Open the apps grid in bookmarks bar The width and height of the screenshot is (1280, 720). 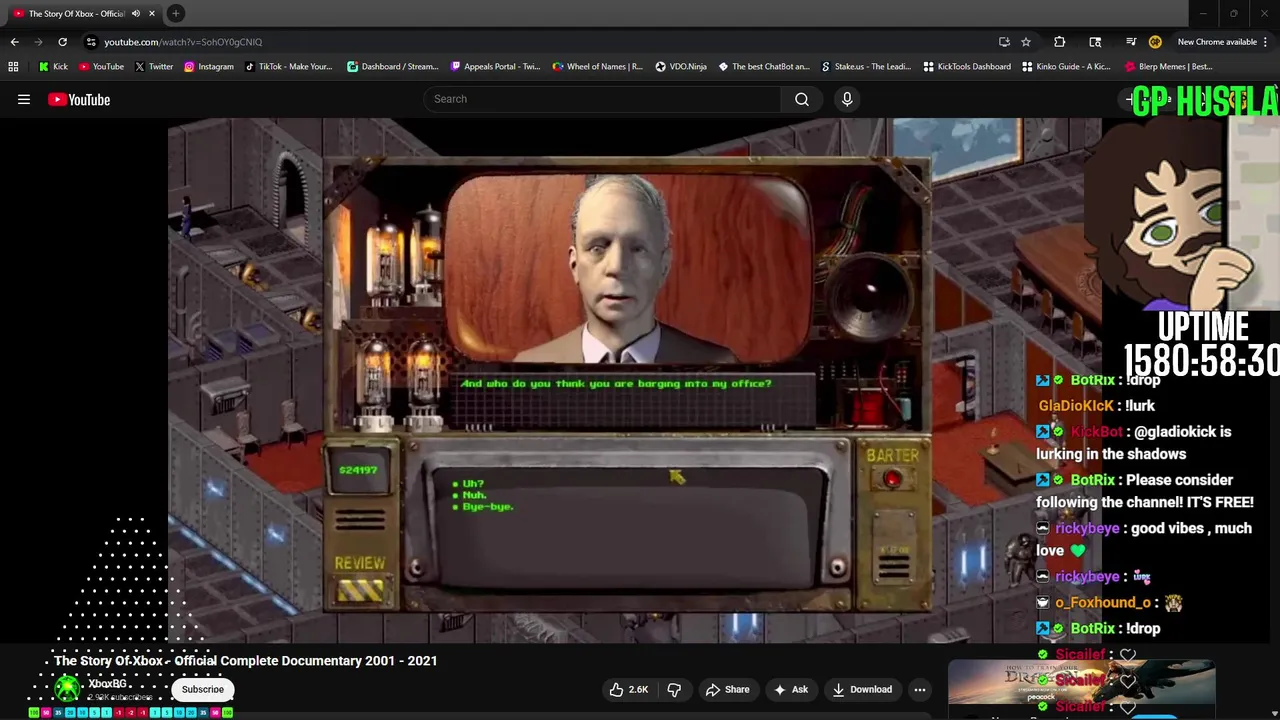click(x=13, y=67)
